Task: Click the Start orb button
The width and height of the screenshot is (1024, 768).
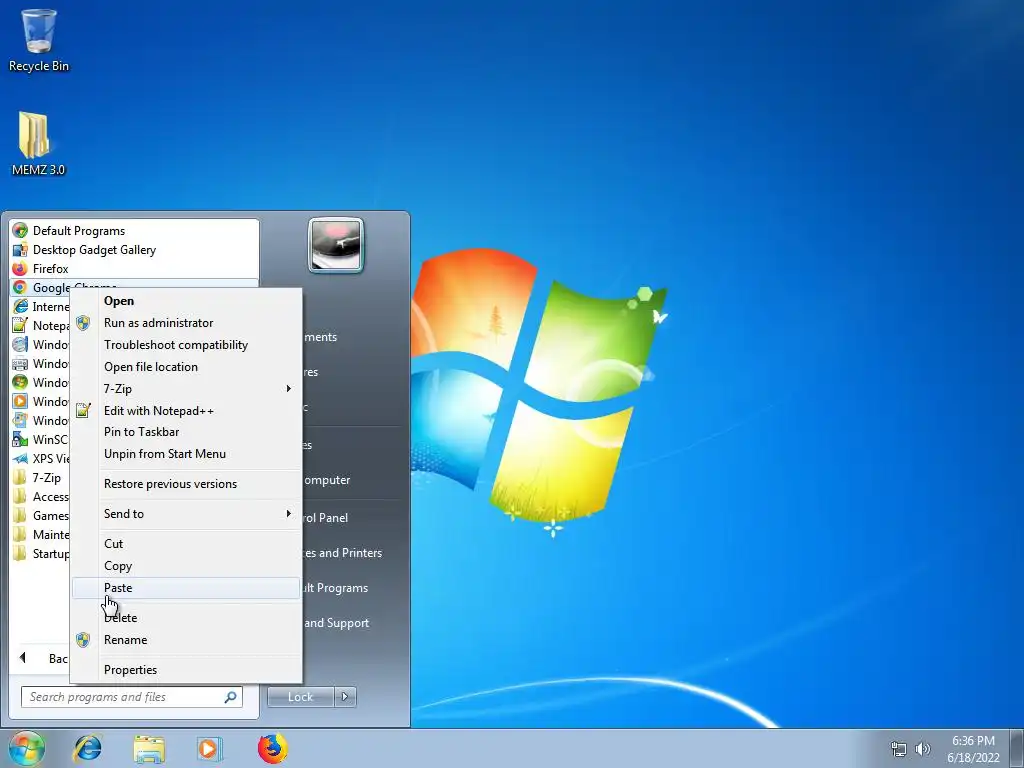Action: [x=26, y=748]
